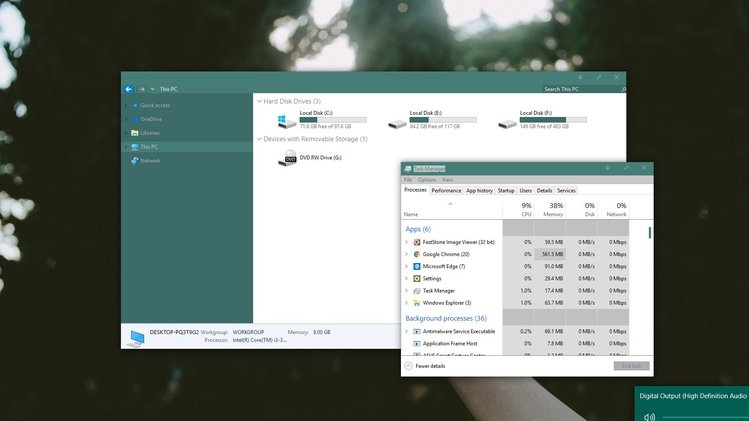Click the Task Manager icon in process list
This screenshot has height=421, width=749.
coord(417,291)
